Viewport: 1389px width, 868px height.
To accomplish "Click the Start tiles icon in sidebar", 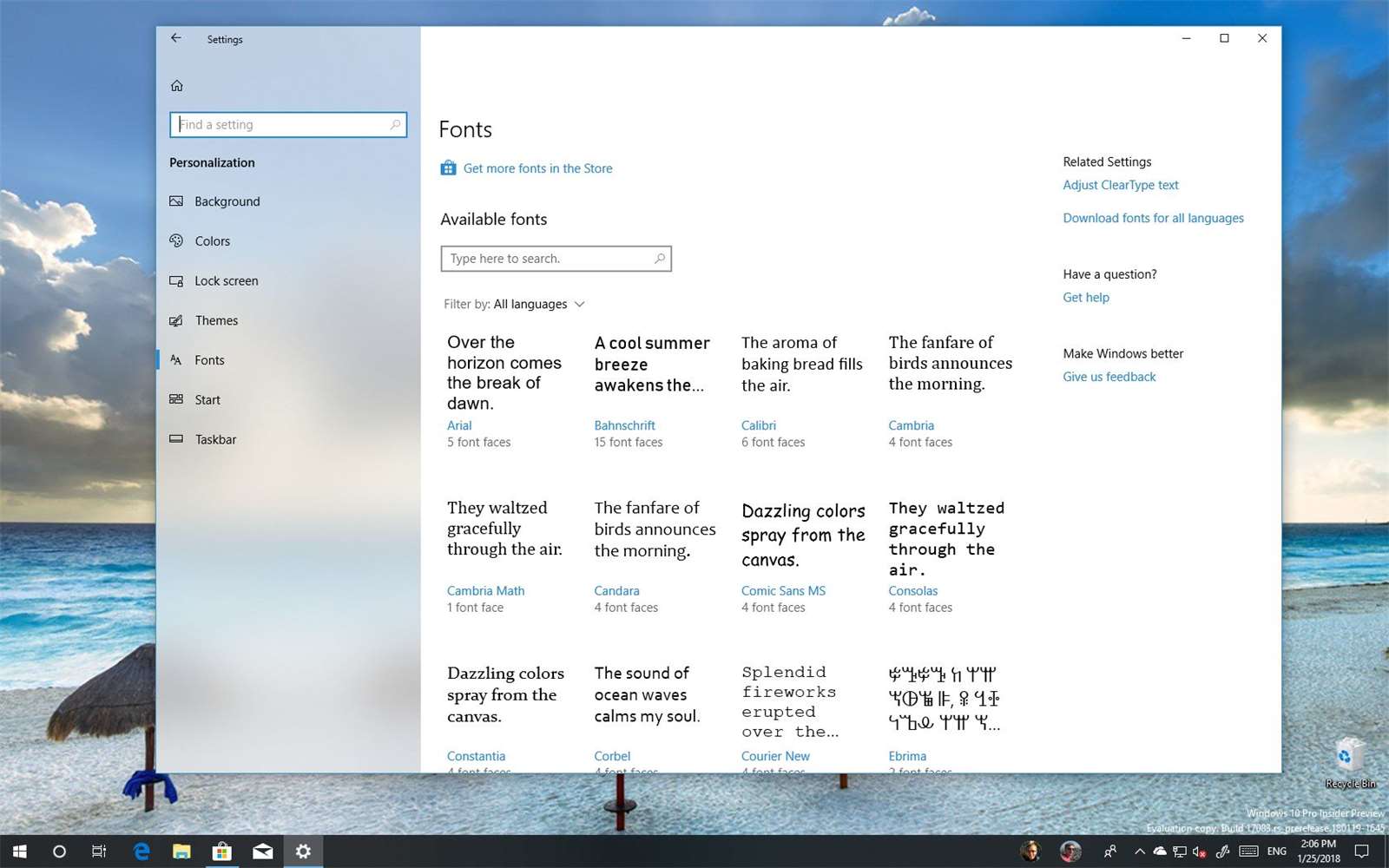I will [x=176, y=399].
